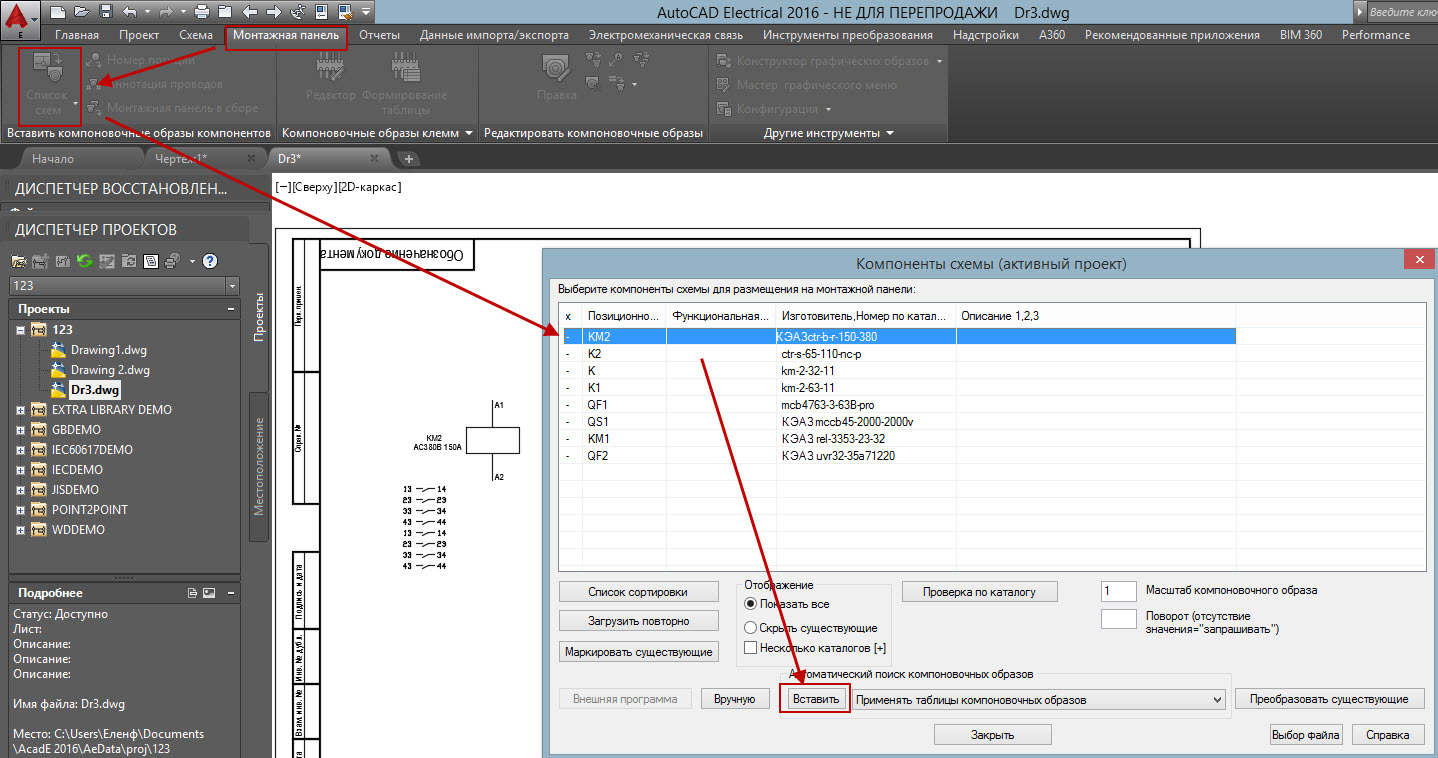Click the Undo arrow icon

pyautogui.click(x=128, y=13)
